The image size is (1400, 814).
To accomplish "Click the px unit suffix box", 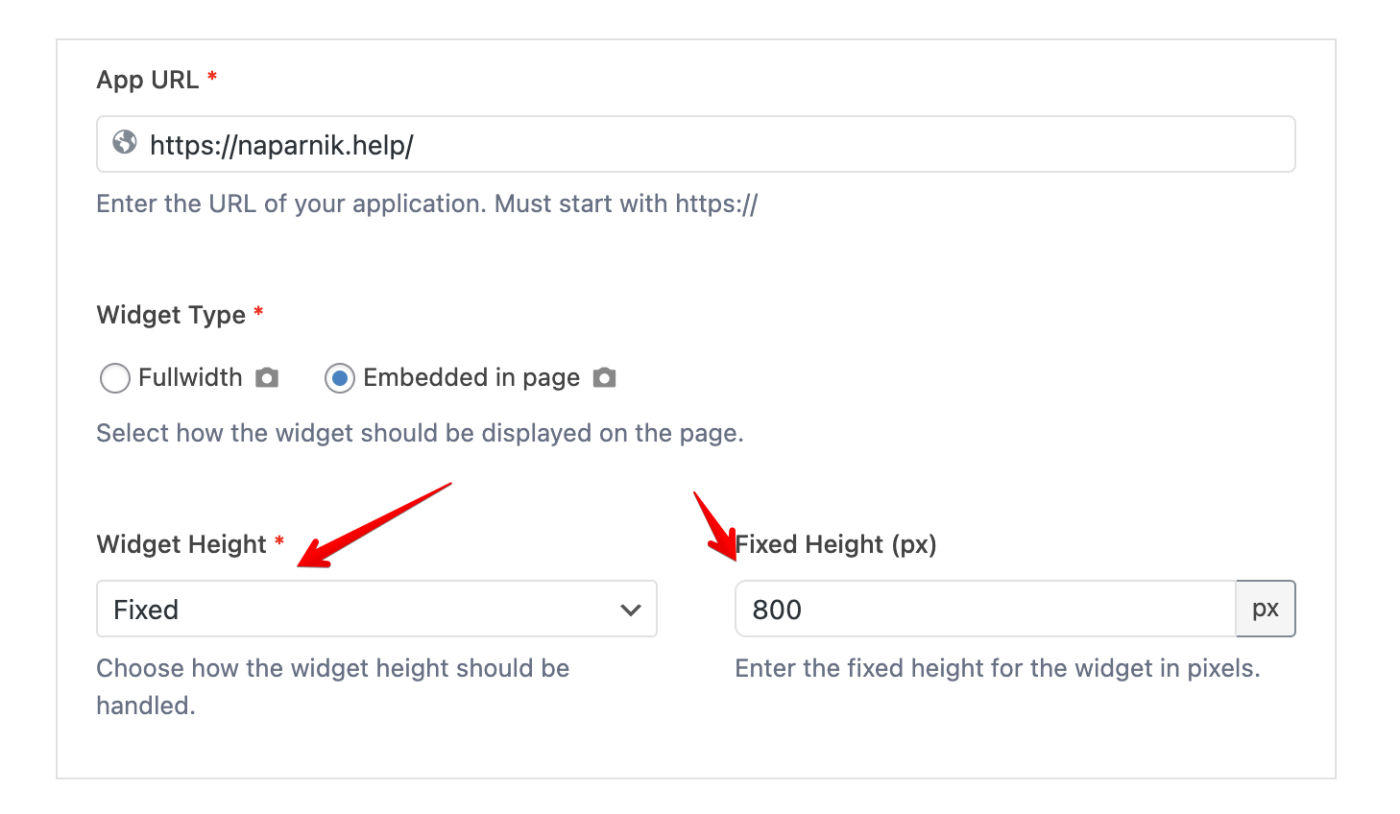I will (1265, 609).
